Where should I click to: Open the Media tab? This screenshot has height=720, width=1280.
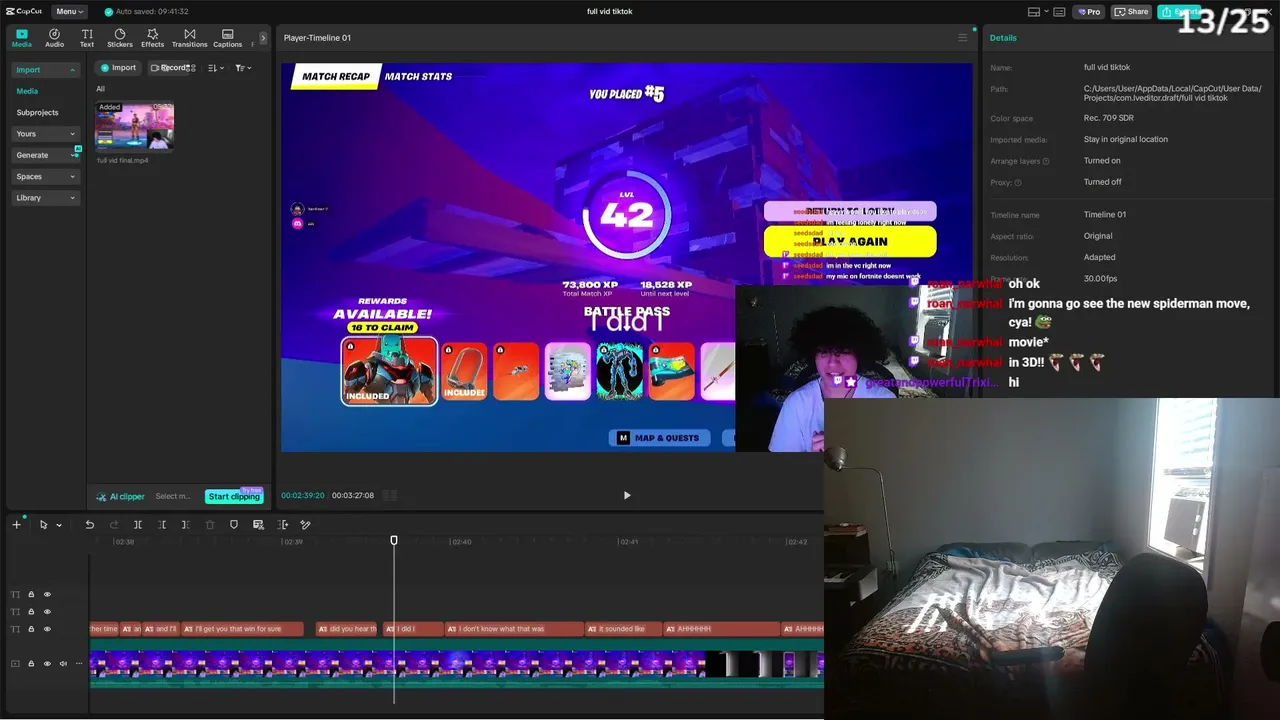(x=22, y=38)
